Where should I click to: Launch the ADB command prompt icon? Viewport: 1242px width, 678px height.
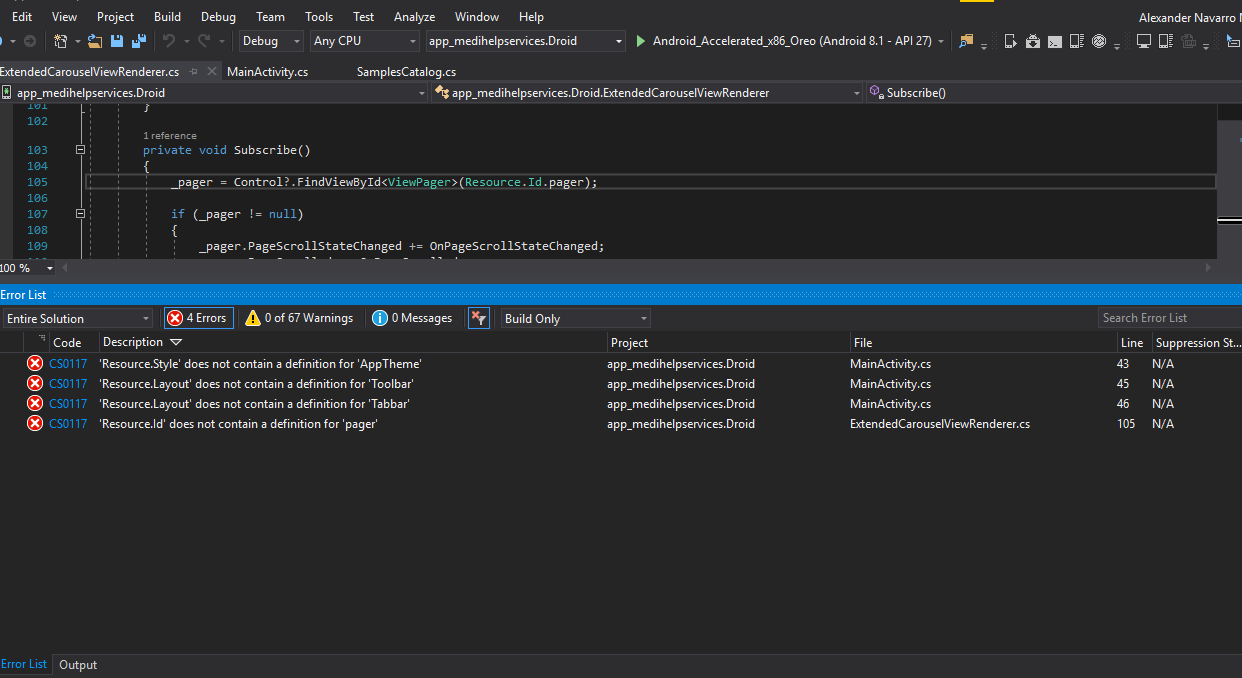click(1053, 40)
